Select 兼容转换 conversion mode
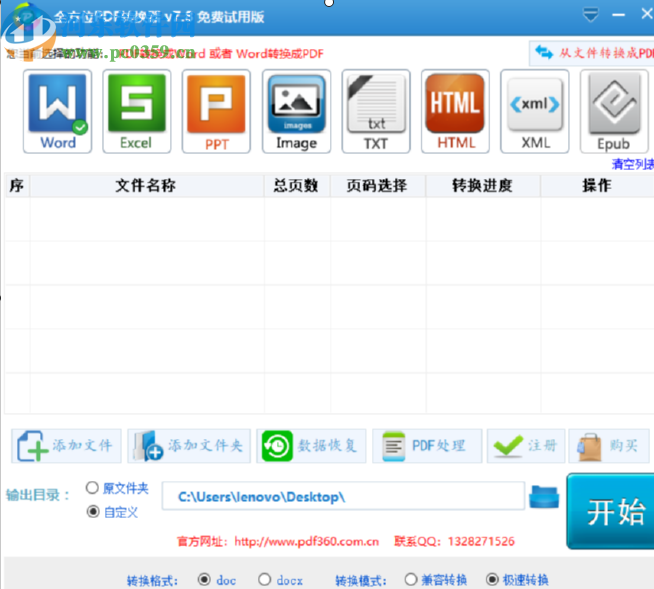 411,579
